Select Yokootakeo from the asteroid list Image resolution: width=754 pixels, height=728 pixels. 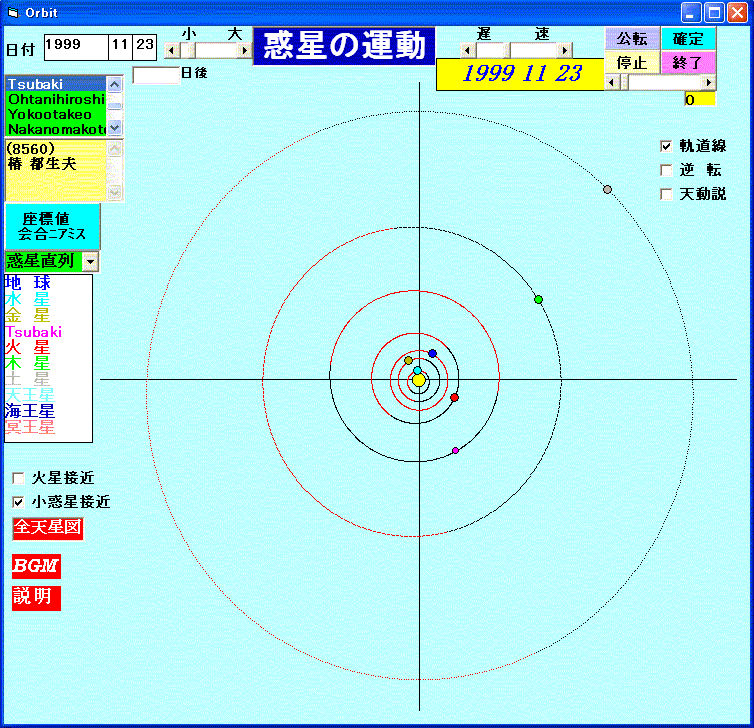(50, 114)
